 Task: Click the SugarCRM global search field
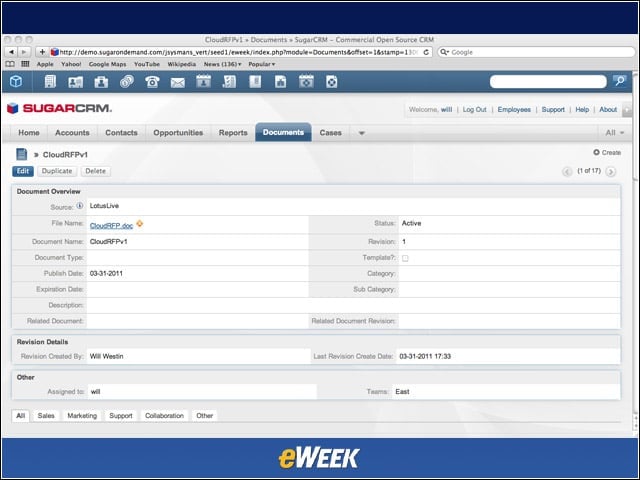pyautogui.click(x=548, y=81)
